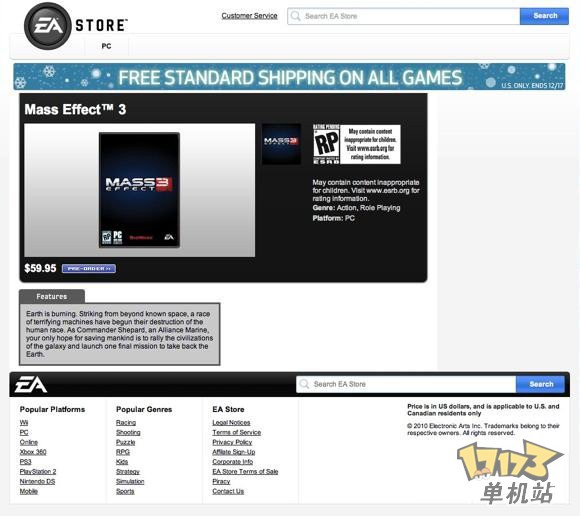
Task: Focus the top Search EA Store field
Action: (404, 16)
